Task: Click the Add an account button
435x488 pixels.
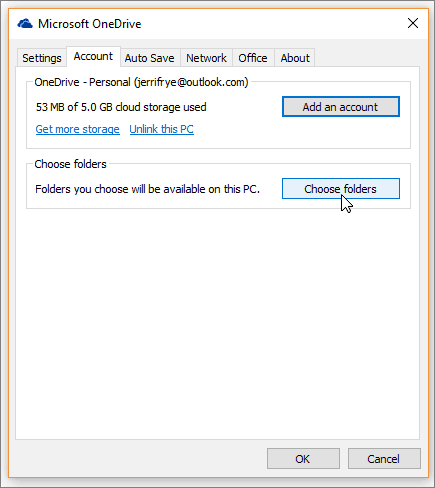Action: [x=341, y=107]
